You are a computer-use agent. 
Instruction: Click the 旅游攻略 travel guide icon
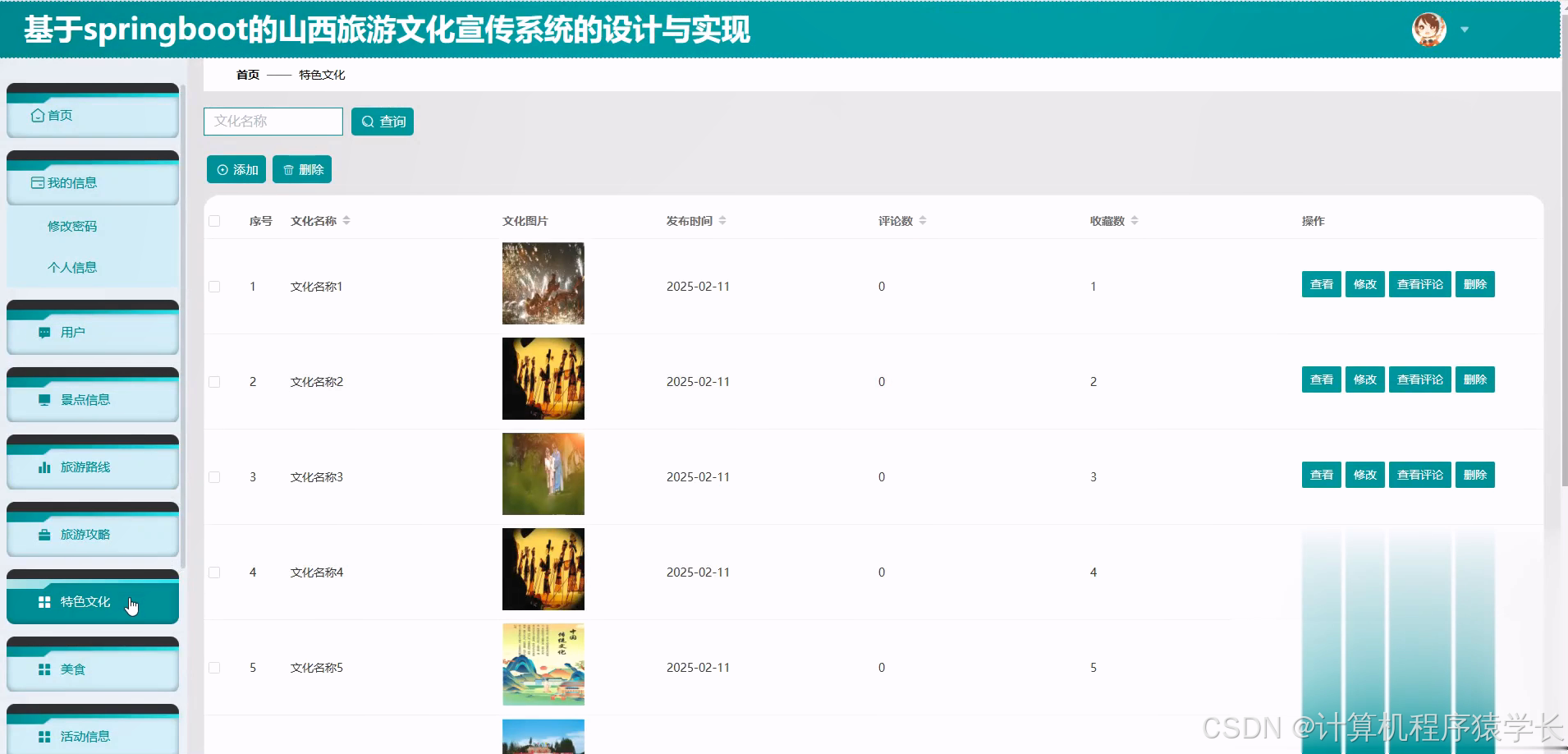(44, 535)
